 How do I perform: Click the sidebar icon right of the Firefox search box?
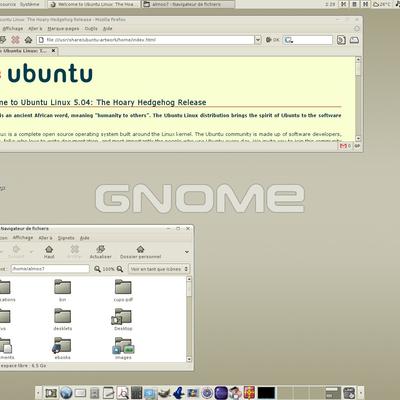click(341, 40)
